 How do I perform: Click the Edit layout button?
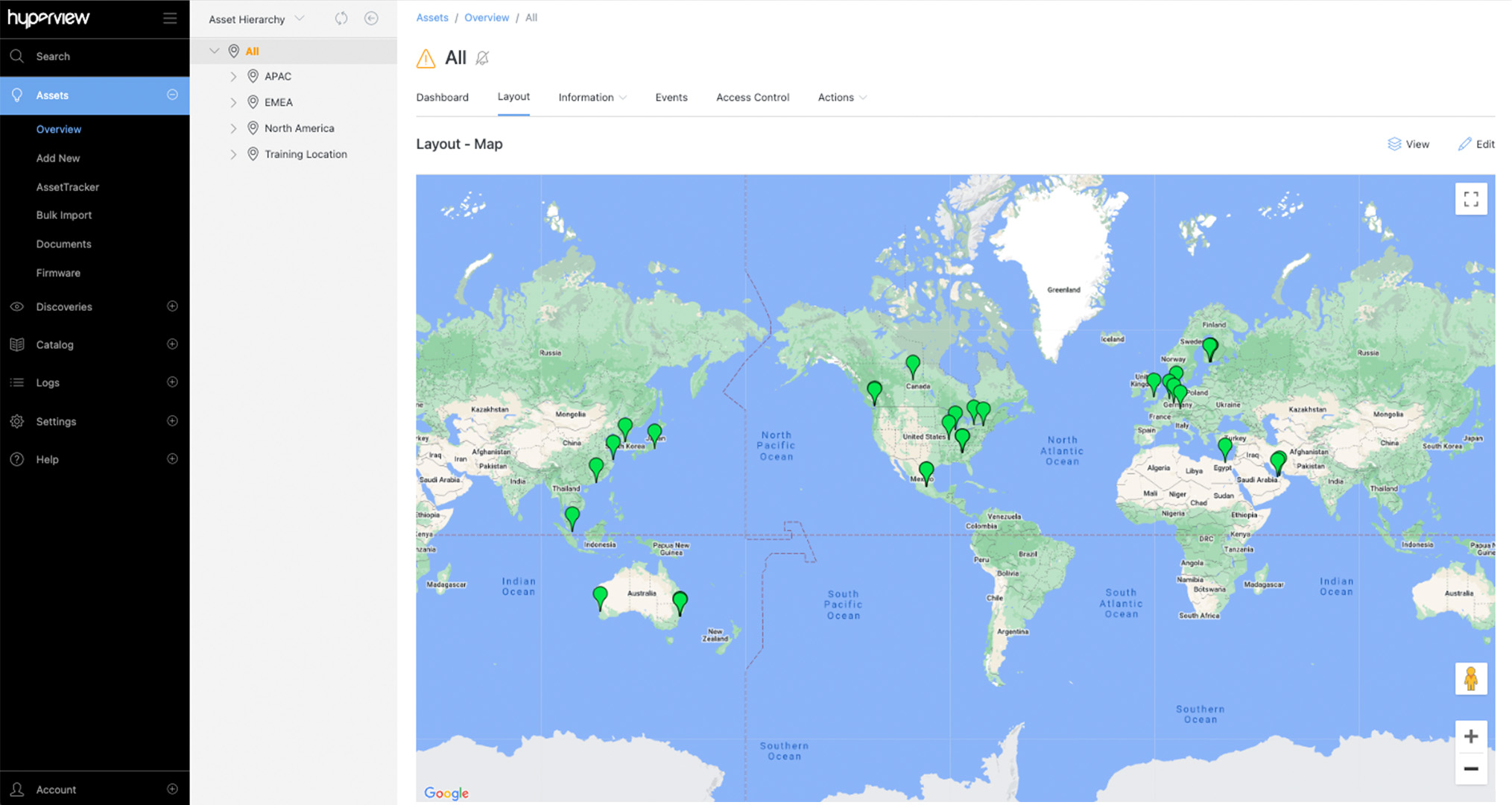coord(1476,144)
